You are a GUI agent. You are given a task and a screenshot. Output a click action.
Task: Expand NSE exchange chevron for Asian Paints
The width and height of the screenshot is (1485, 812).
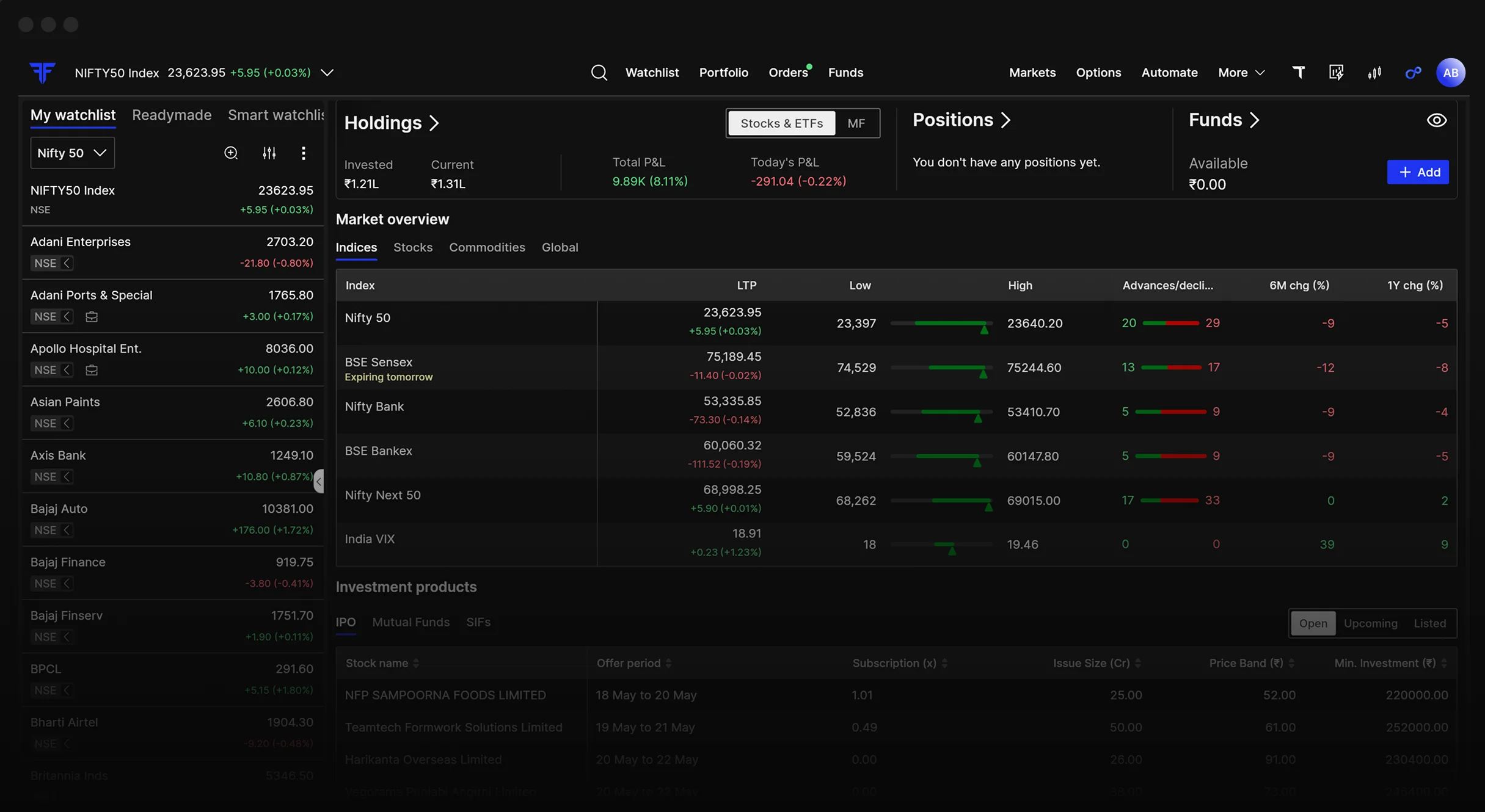67,423
